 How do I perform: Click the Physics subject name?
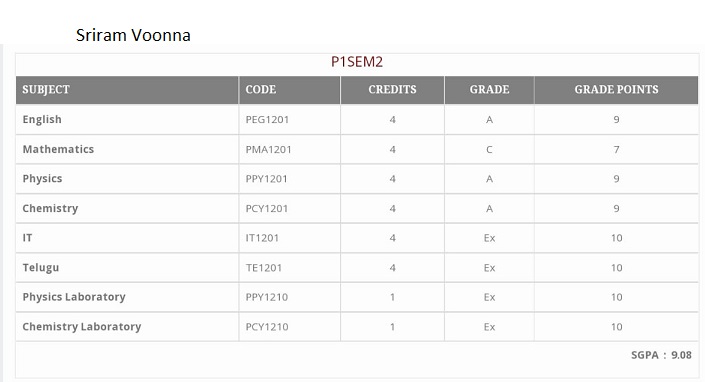(42, 179)
